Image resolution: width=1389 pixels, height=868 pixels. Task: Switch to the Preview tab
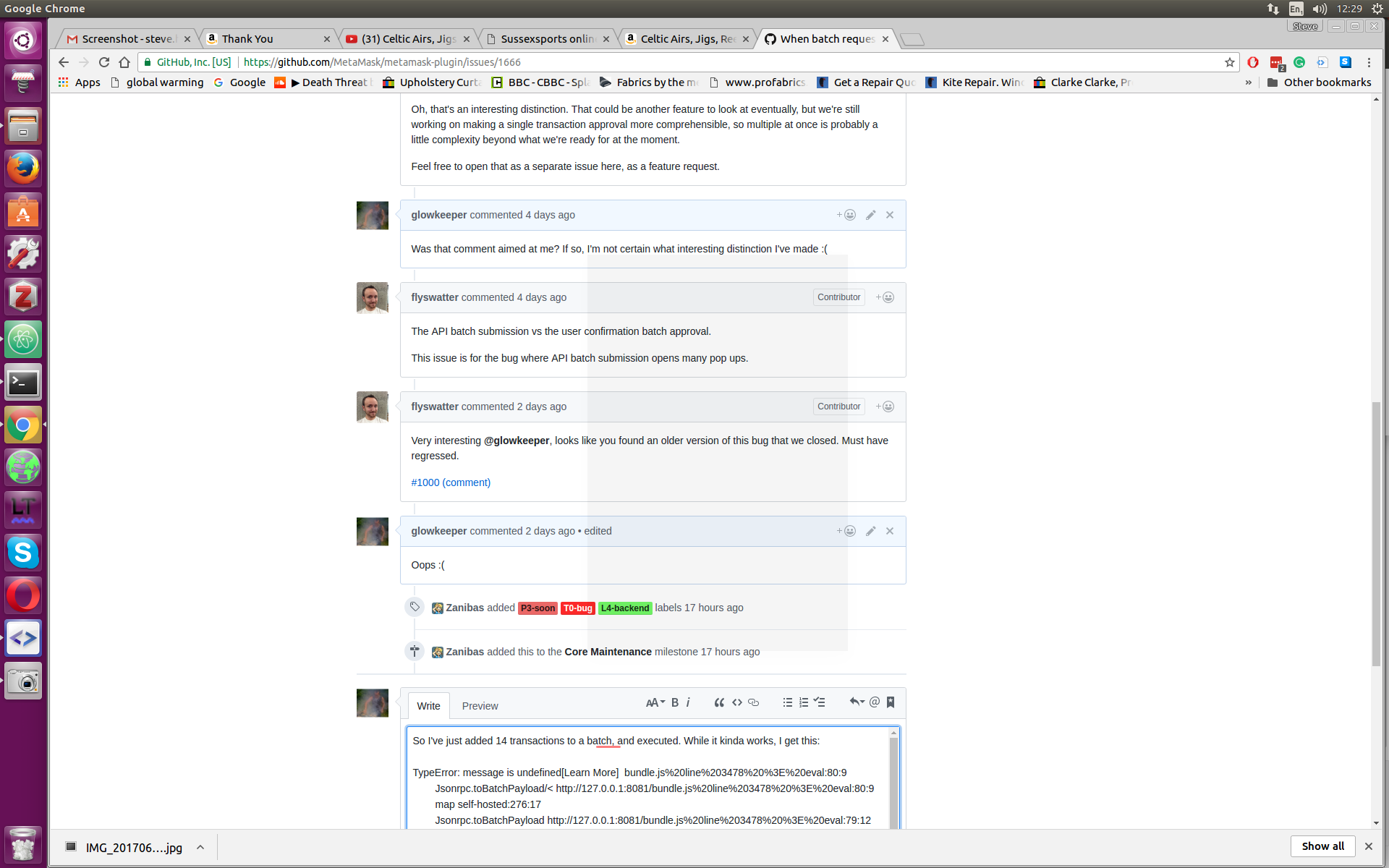tap(480, 705)
